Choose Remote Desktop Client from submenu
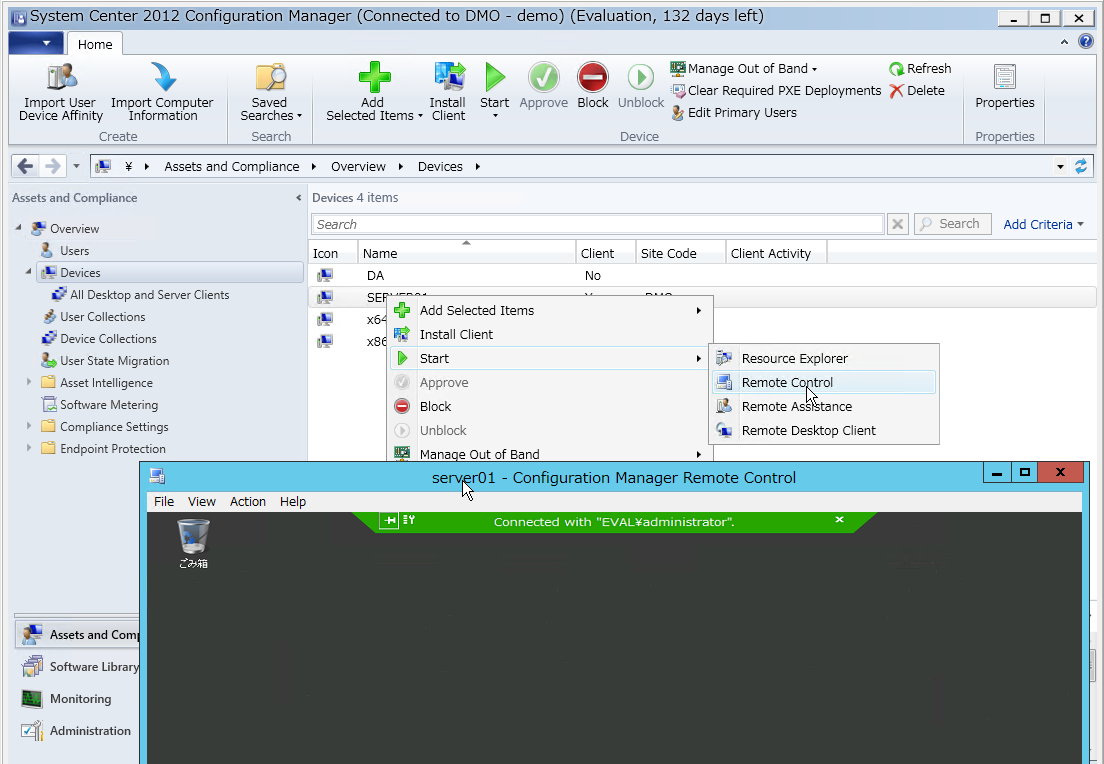The width and height of the screenshot is (1104, 764). click(x=824, y=430)
